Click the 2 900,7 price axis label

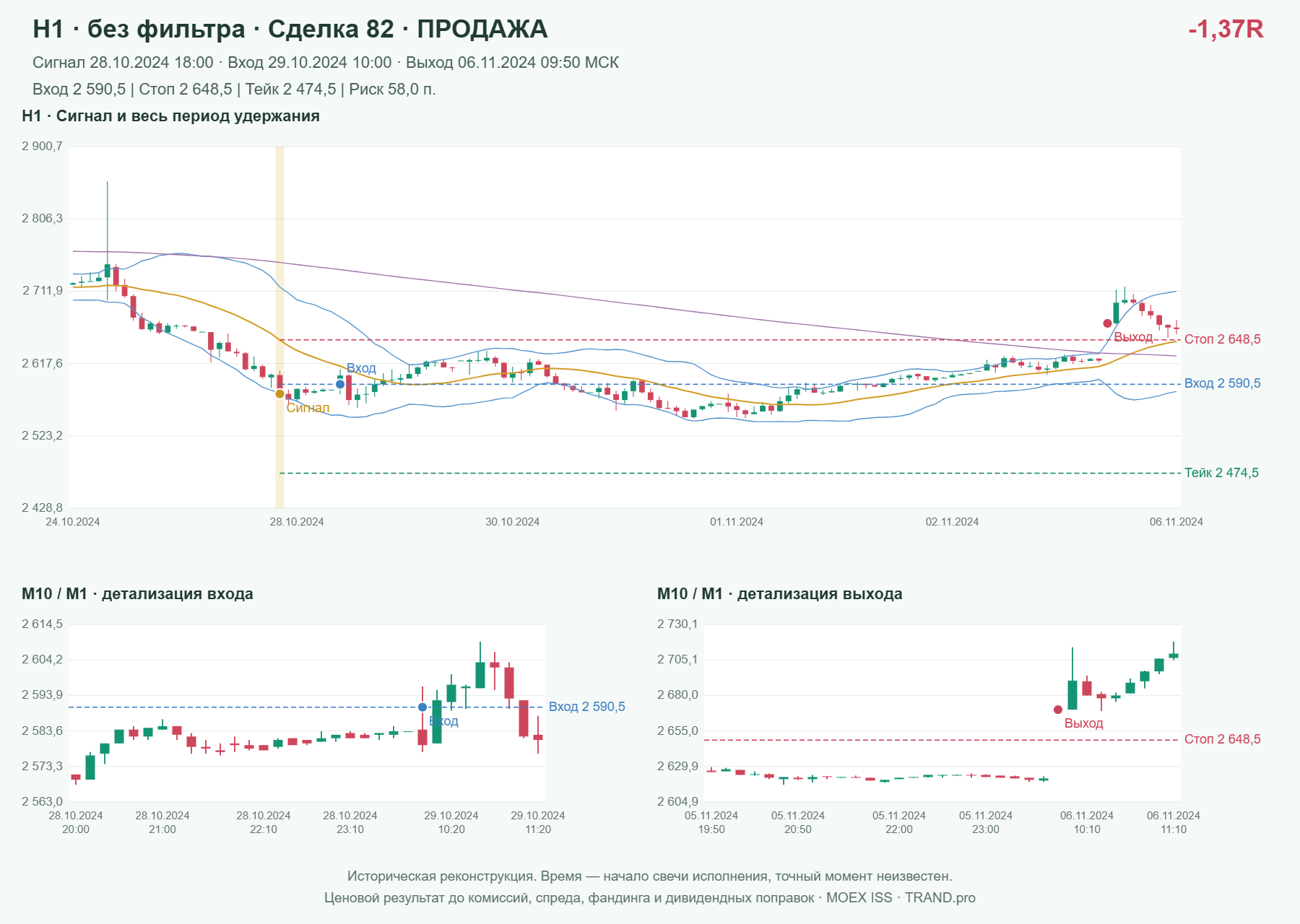tap(42, 147)
